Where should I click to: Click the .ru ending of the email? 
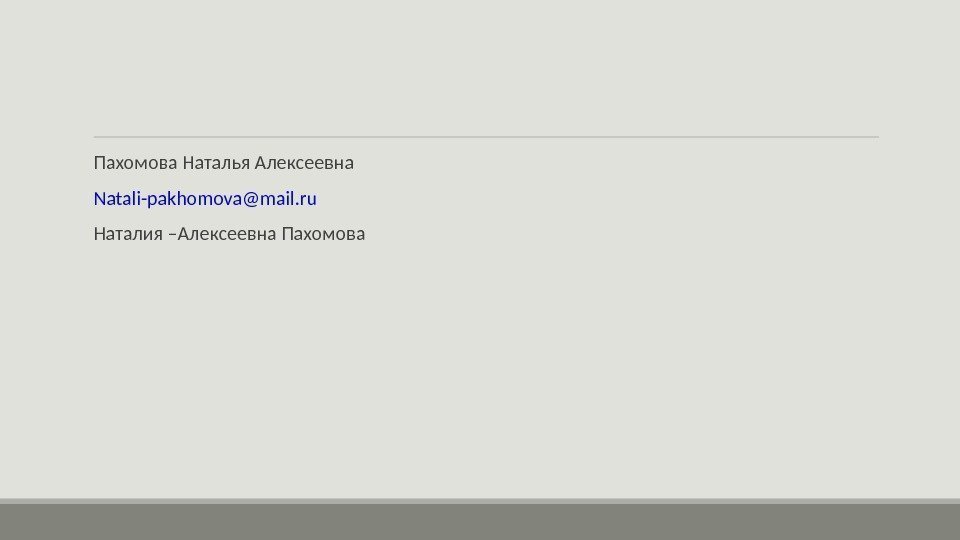[307, 200]
